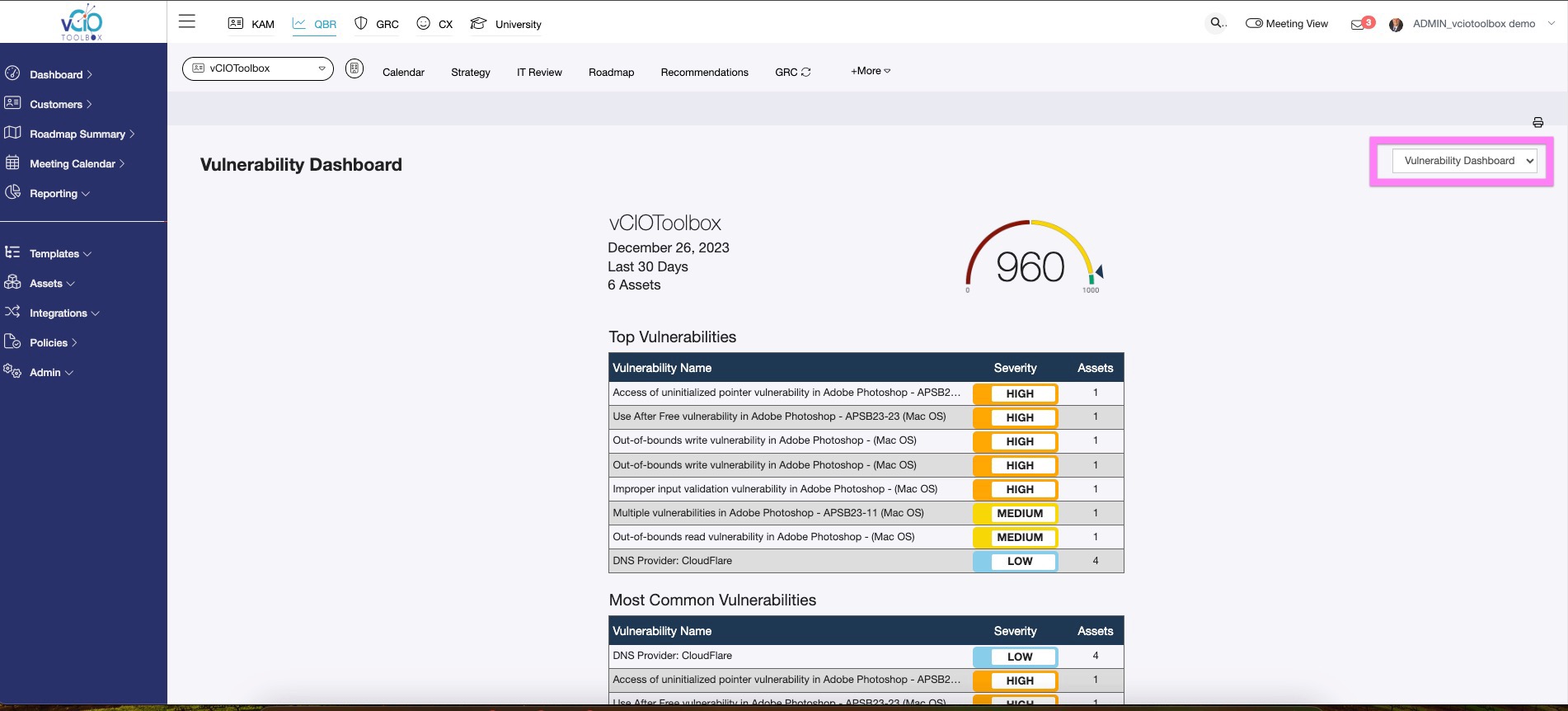1568x711 pixels.
Task: Open the vCIOToolbox customer dropdown
Action: (258, 68)
